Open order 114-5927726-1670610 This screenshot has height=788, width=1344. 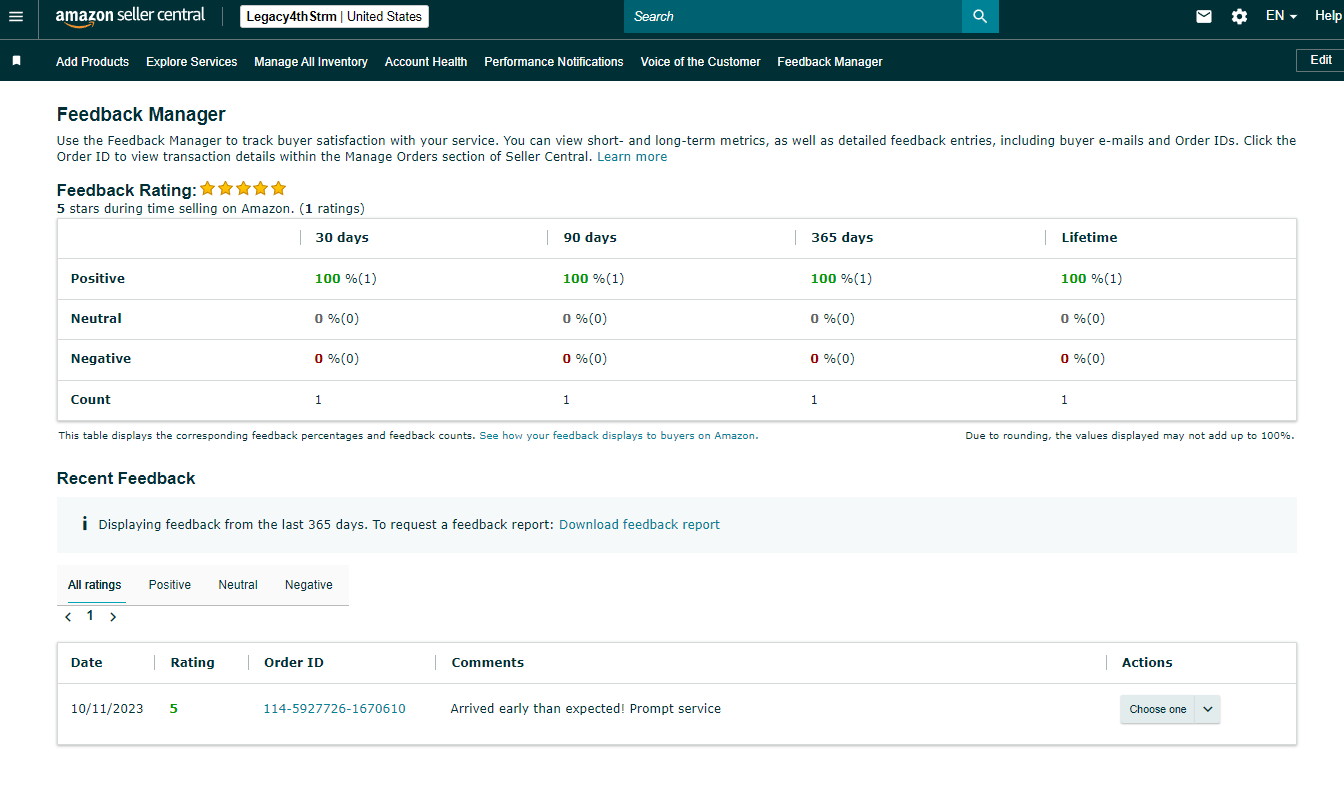pos(334,709)
